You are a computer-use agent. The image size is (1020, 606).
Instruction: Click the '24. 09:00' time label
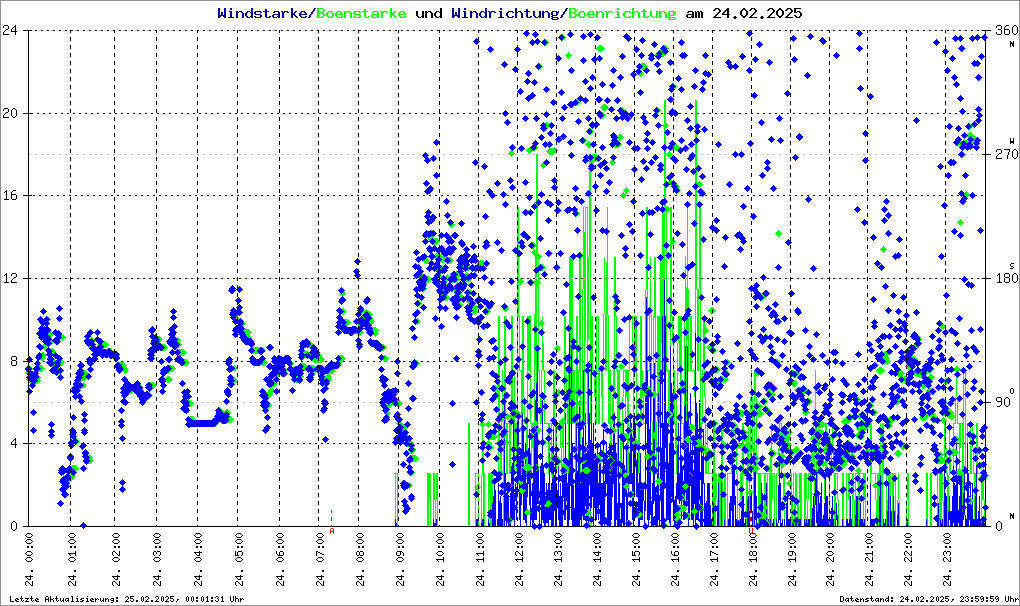(399, 559)
